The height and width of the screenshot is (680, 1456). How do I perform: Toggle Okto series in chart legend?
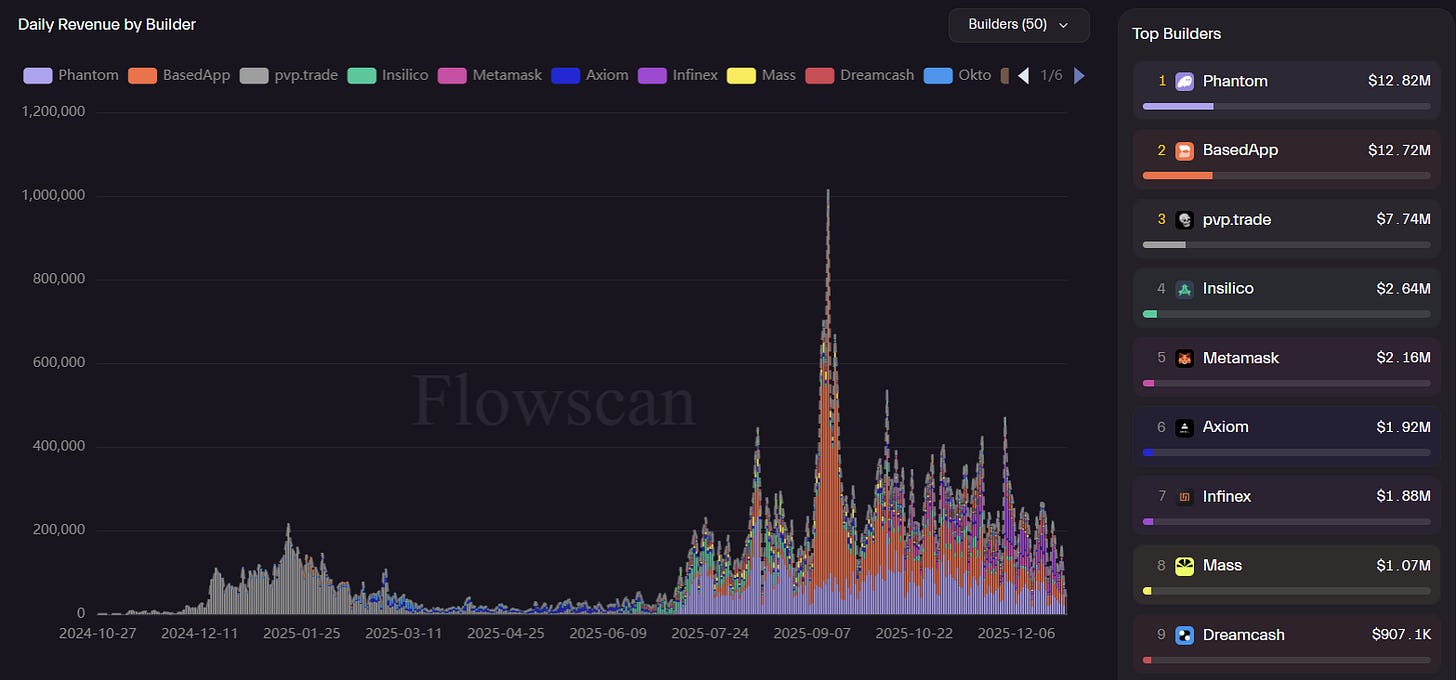(957, 75)
